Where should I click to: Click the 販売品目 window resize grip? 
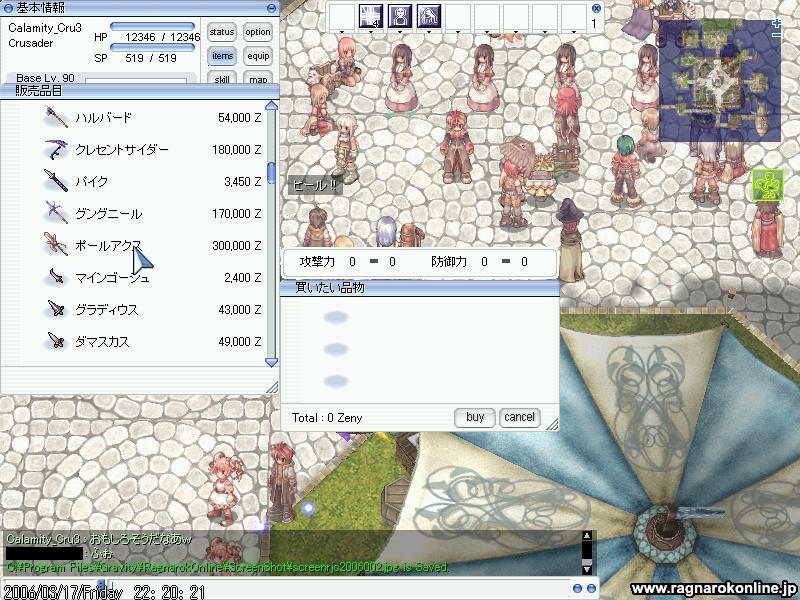click(x=272, y=387)
